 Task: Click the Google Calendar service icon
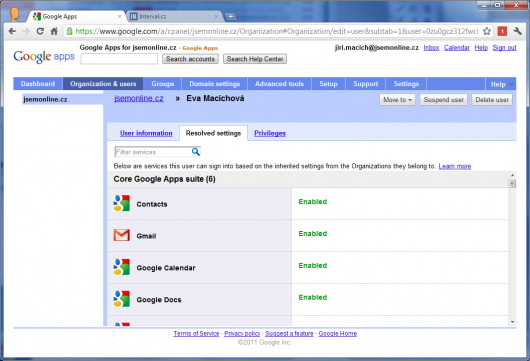click(x=122, y=267)
